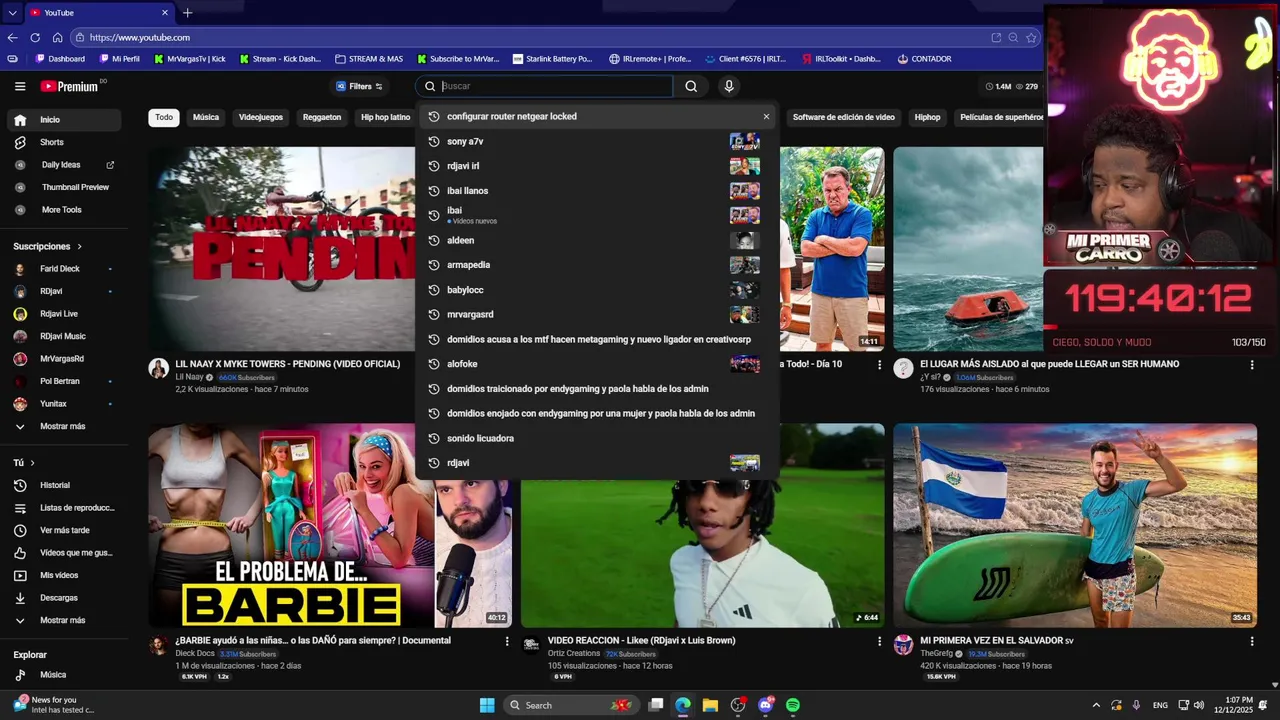
Task: Expand 'Mostrar más' under subscriptions
Action: pyautogui.click(x=64, y=426)
